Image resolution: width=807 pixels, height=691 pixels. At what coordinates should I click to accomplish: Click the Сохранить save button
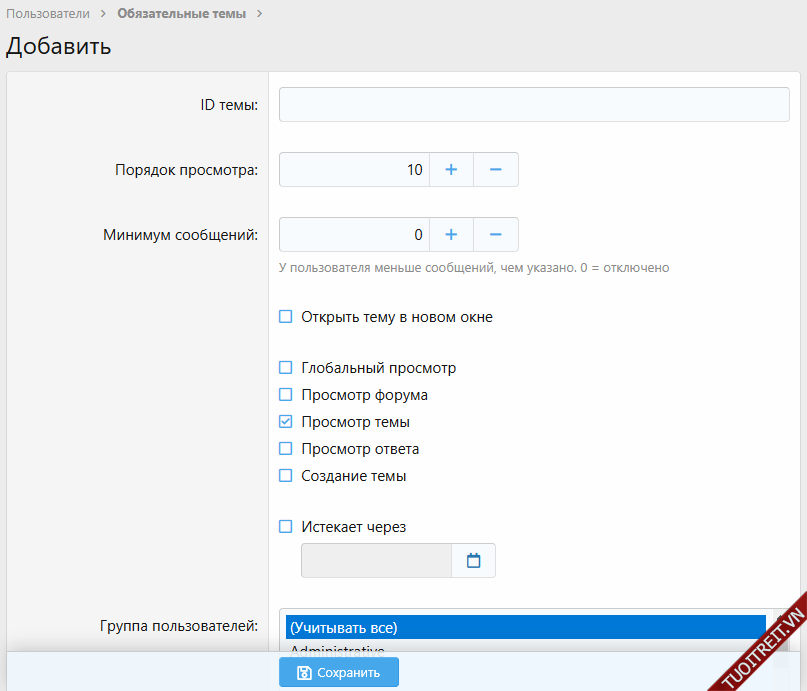click(x=339, y=673)
